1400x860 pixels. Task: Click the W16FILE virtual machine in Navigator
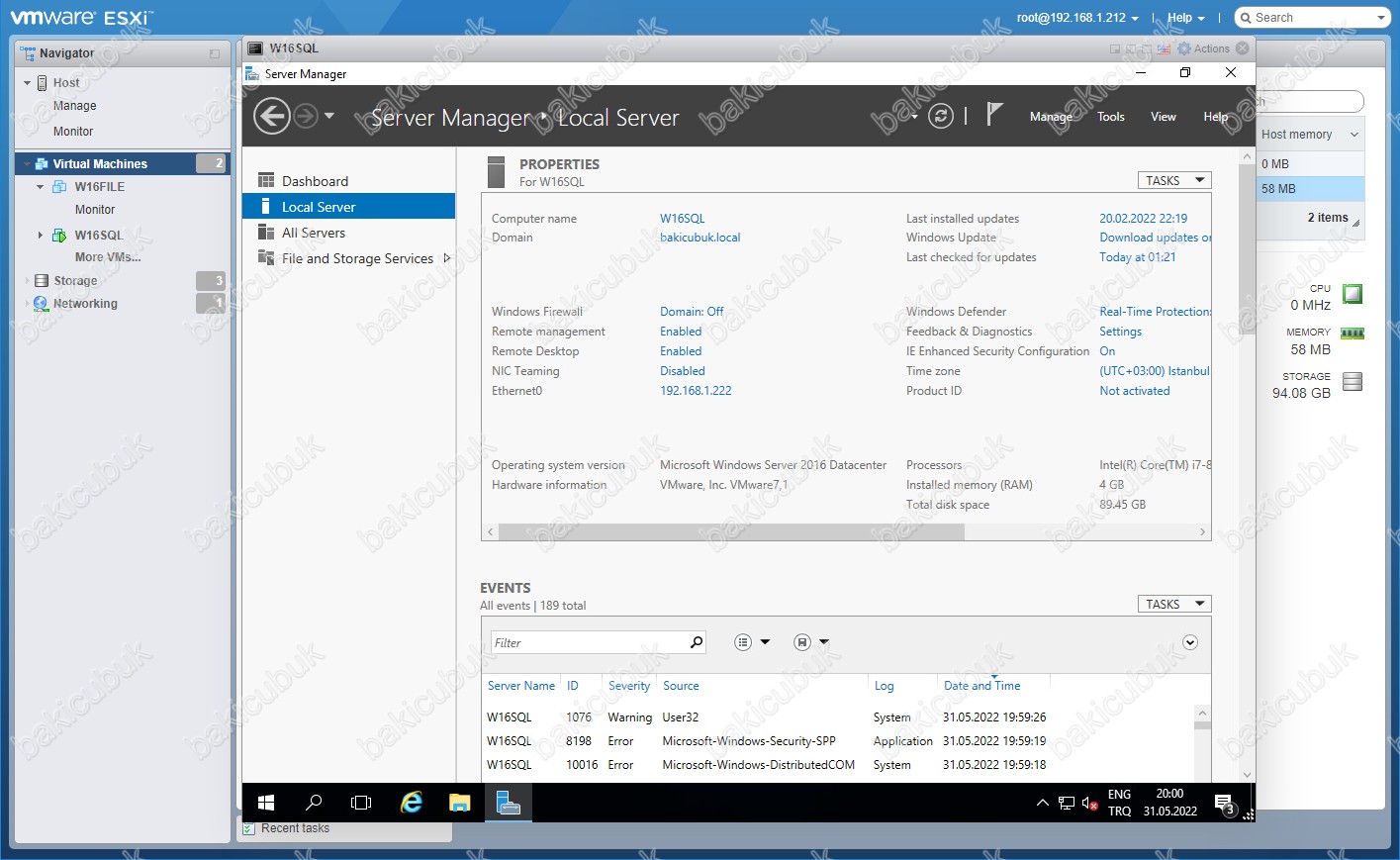(x=99, y=187)
